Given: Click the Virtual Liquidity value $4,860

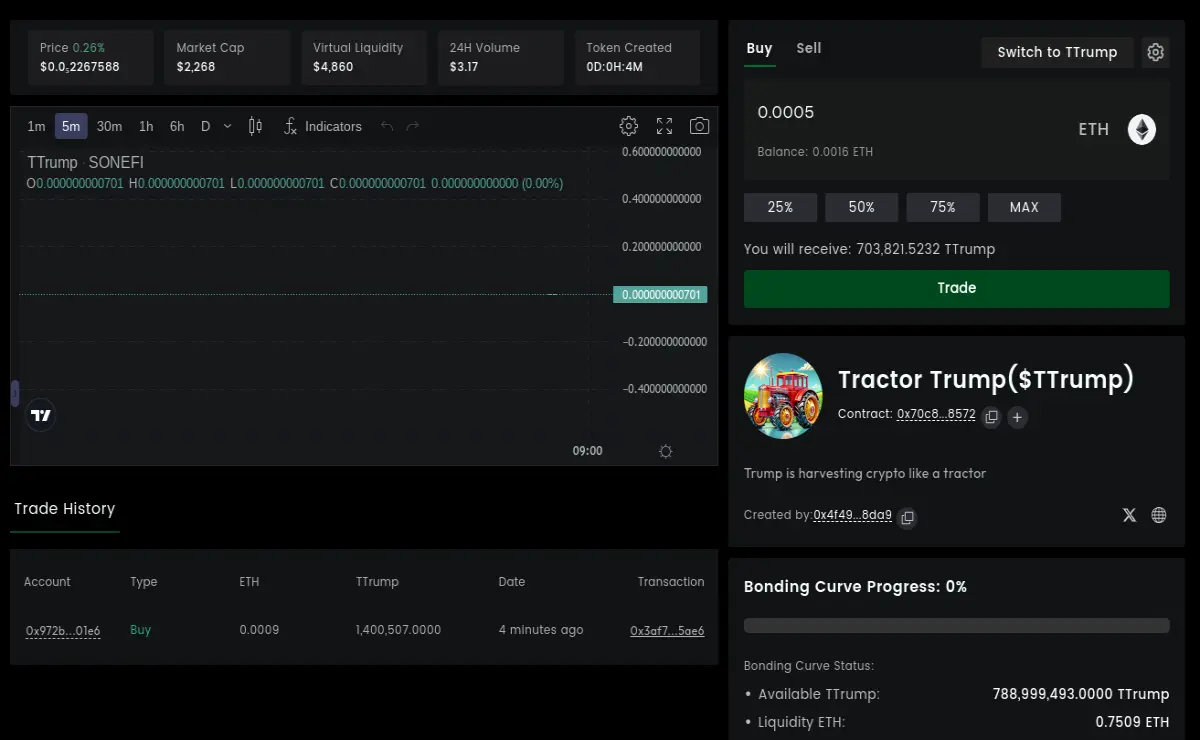Looking at the screenshot, I should click(333, 67).
